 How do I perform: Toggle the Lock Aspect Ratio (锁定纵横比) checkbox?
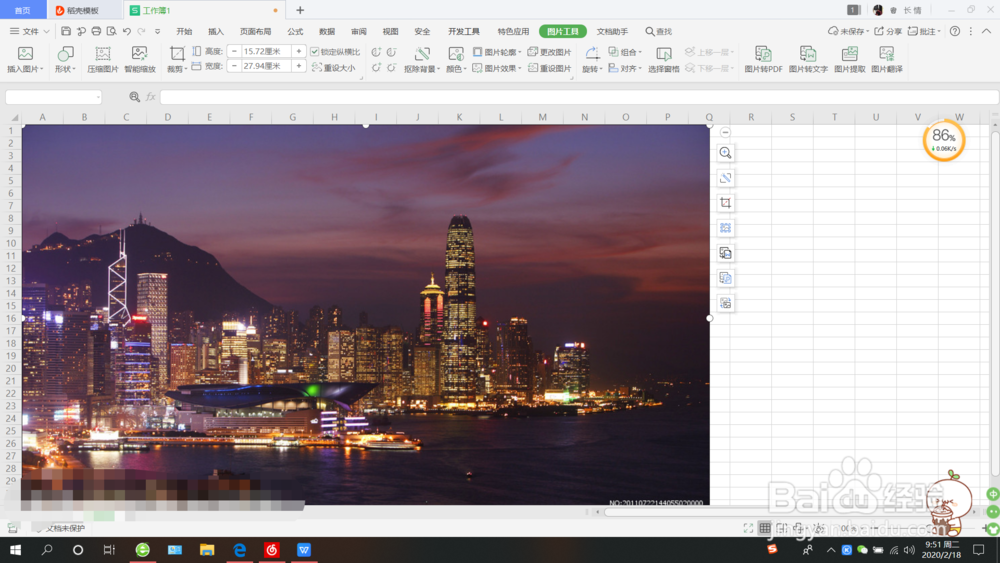click(x=314, y=52)
